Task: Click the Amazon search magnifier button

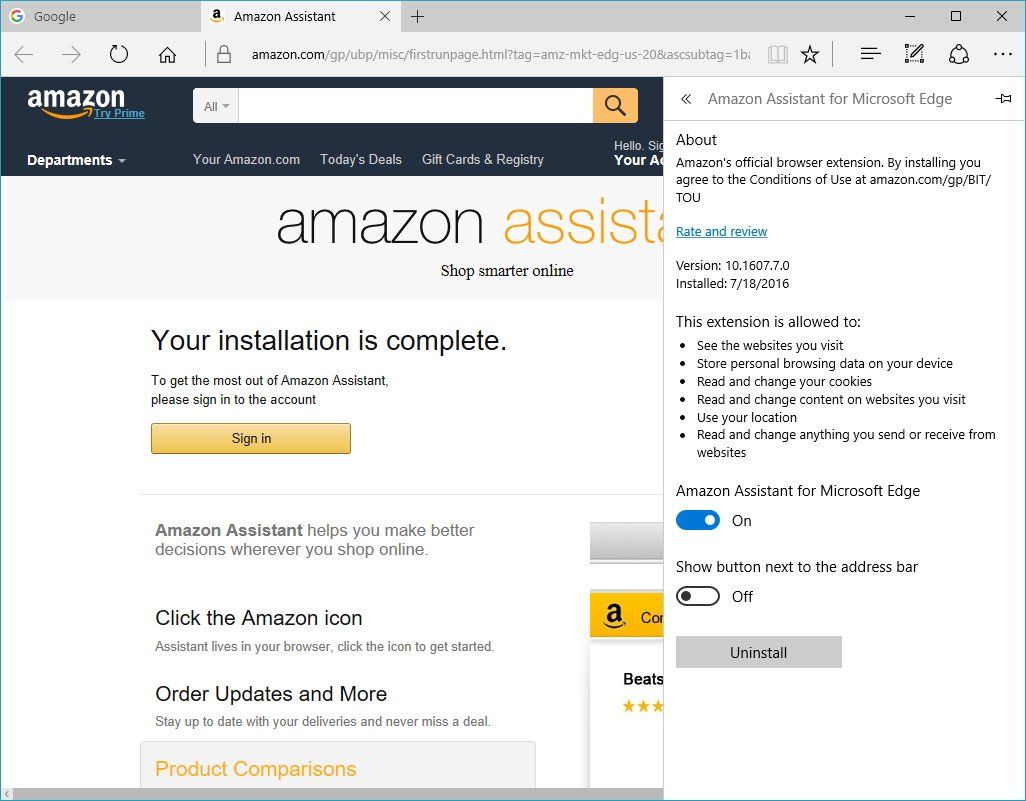Action: [x=615, y=106]
